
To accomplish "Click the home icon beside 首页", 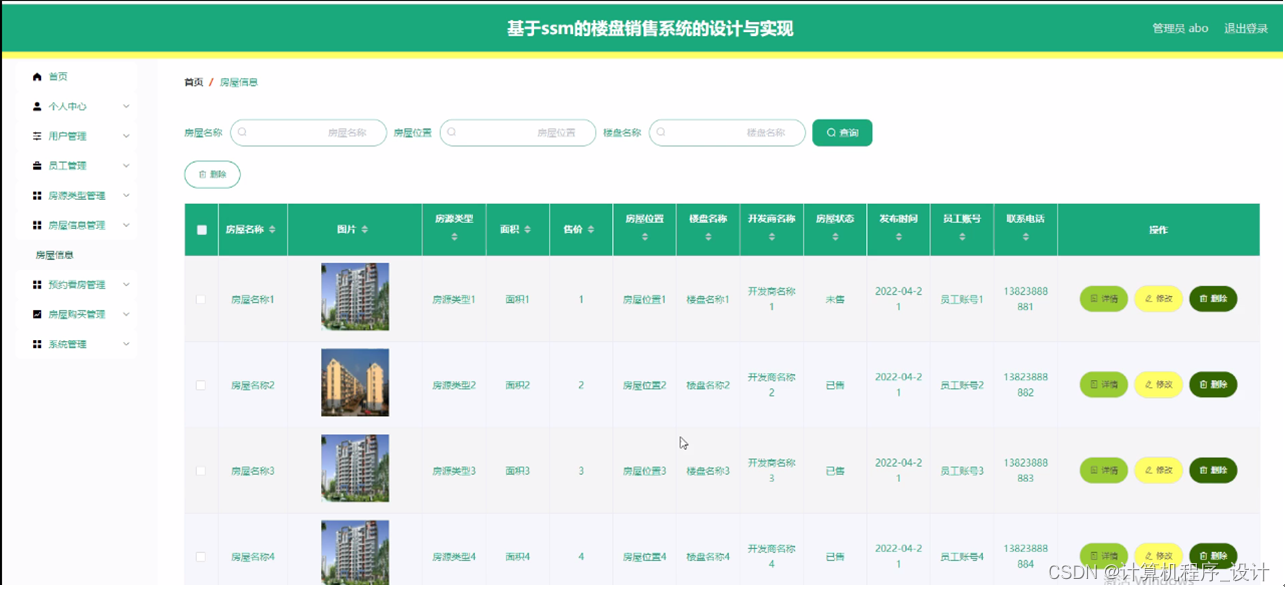I will pos(37,76).
